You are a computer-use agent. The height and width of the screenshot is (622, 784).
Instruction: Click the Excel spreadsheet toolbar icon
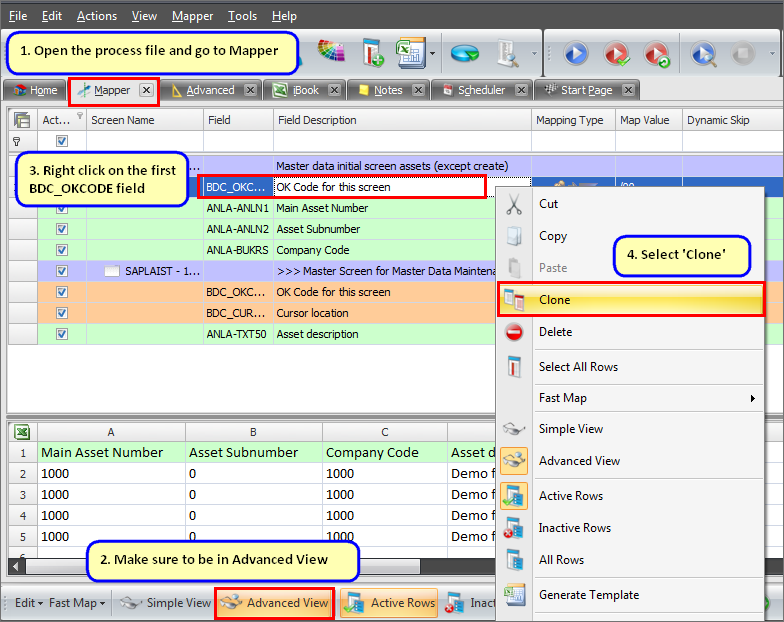408,52
